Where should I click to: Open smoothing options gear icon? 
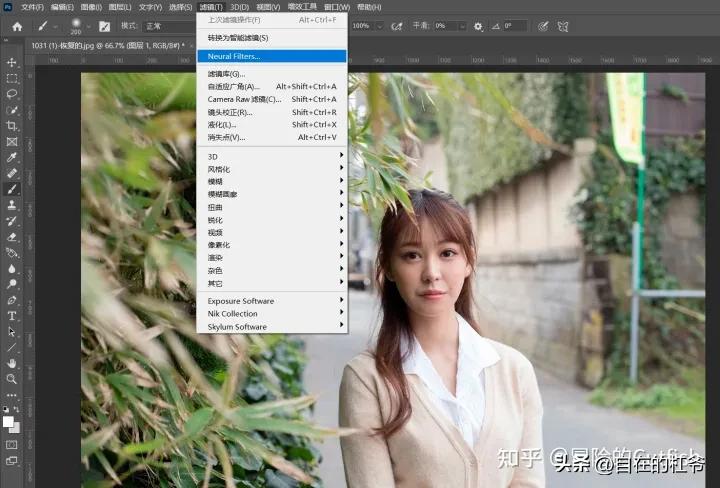coord(478,27)
